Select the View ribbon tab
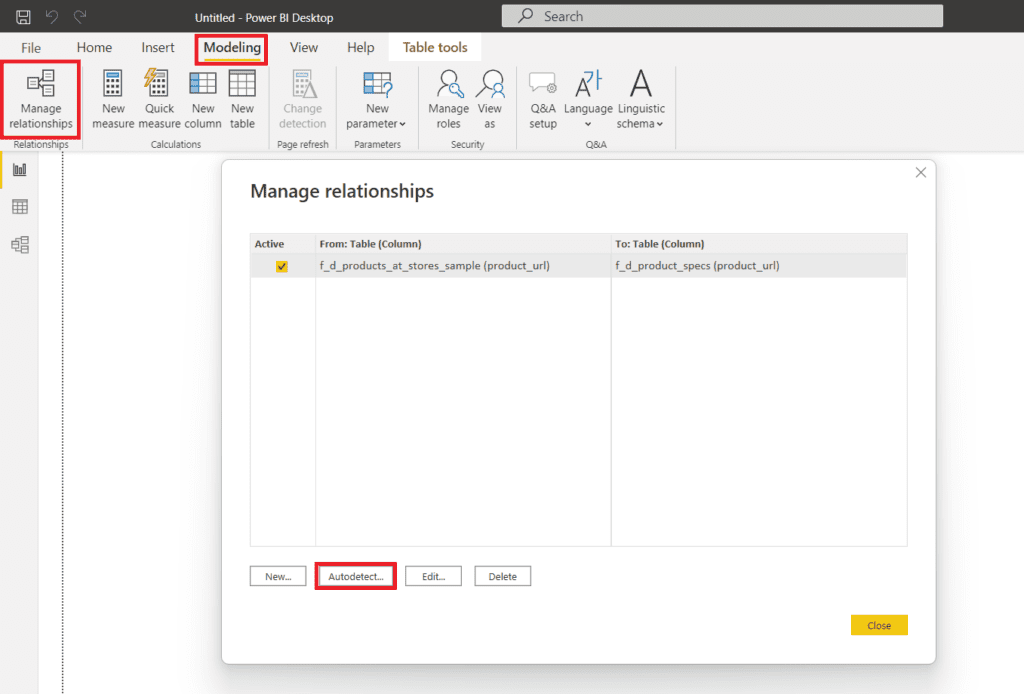The width and height of the screenshot is (1024, 694). 304,48
